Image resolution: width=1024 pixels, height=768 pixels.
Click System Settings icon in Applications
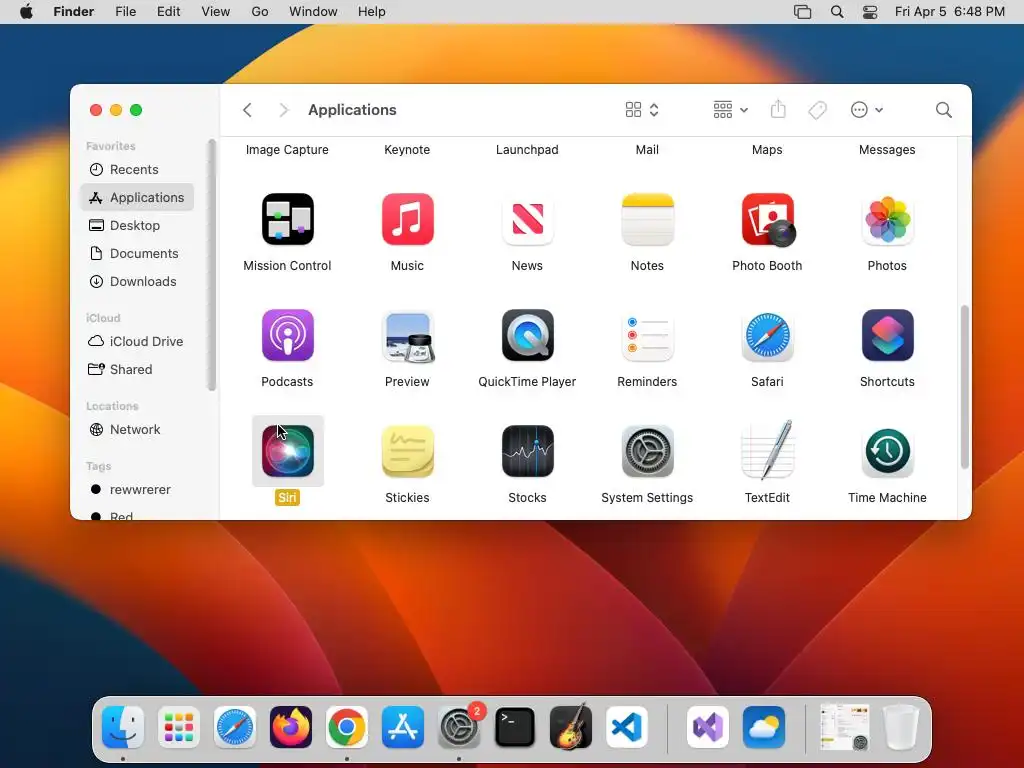pos(647,451)
